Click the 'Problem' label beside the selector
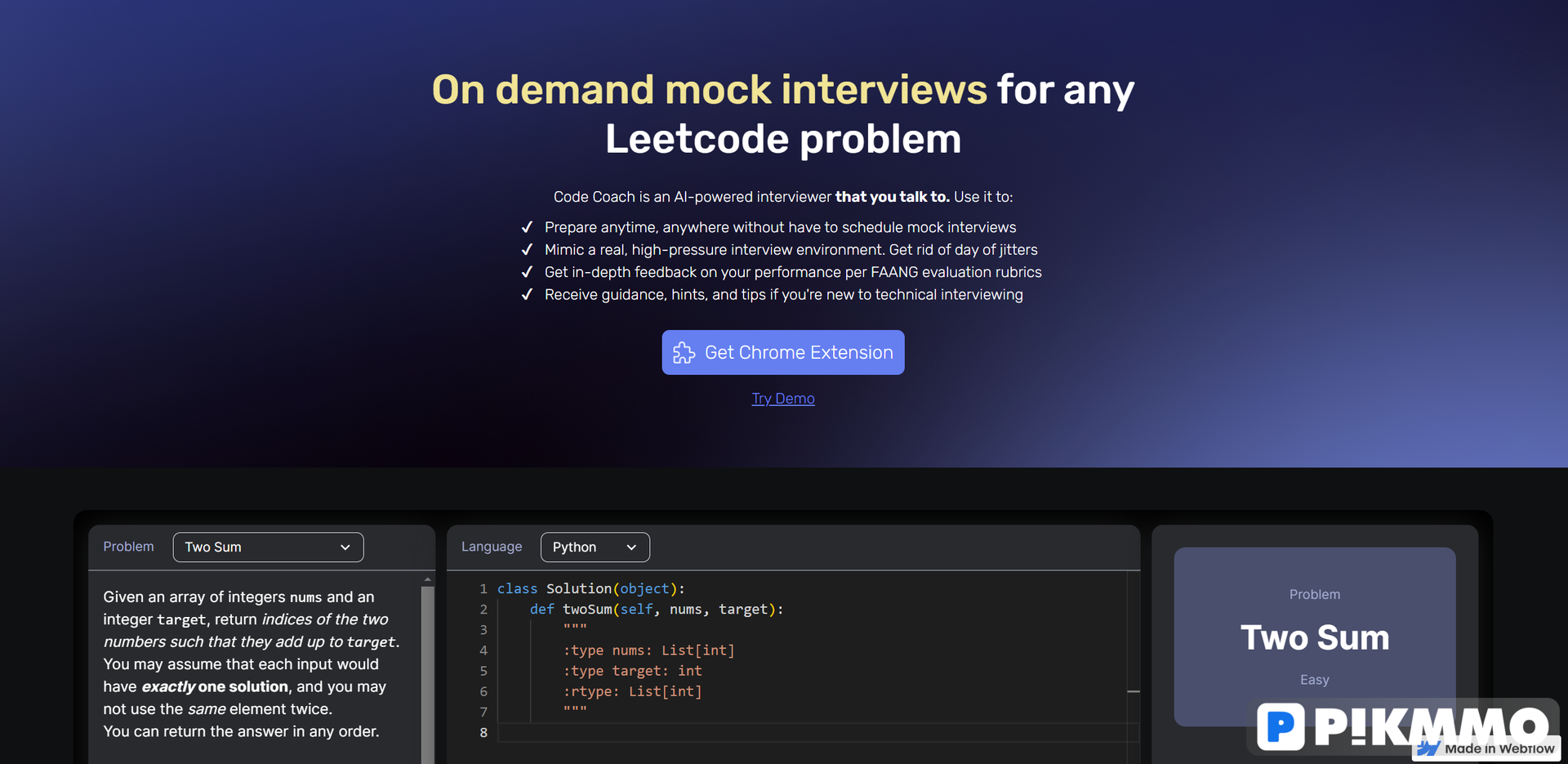Image resolution: width=1568 pixels, height=764 pixels. 128,547
